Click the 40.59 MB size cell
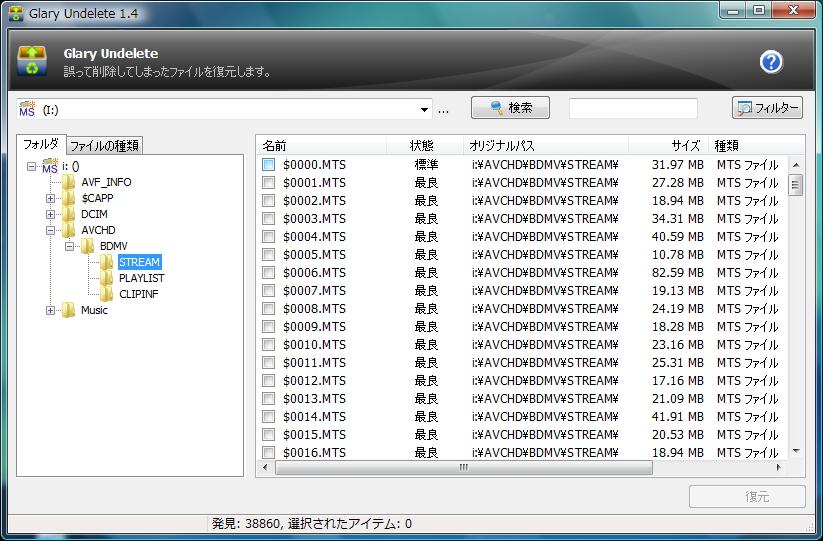823x541 pixels. point(677,237)
